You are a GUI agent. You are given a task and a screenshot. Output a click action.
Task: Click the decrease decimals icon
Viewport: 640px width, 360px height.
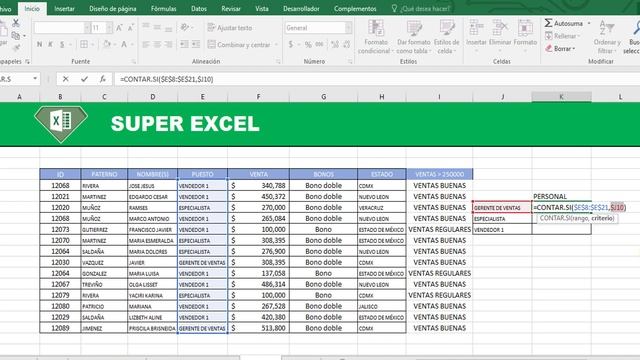[347, 44]
